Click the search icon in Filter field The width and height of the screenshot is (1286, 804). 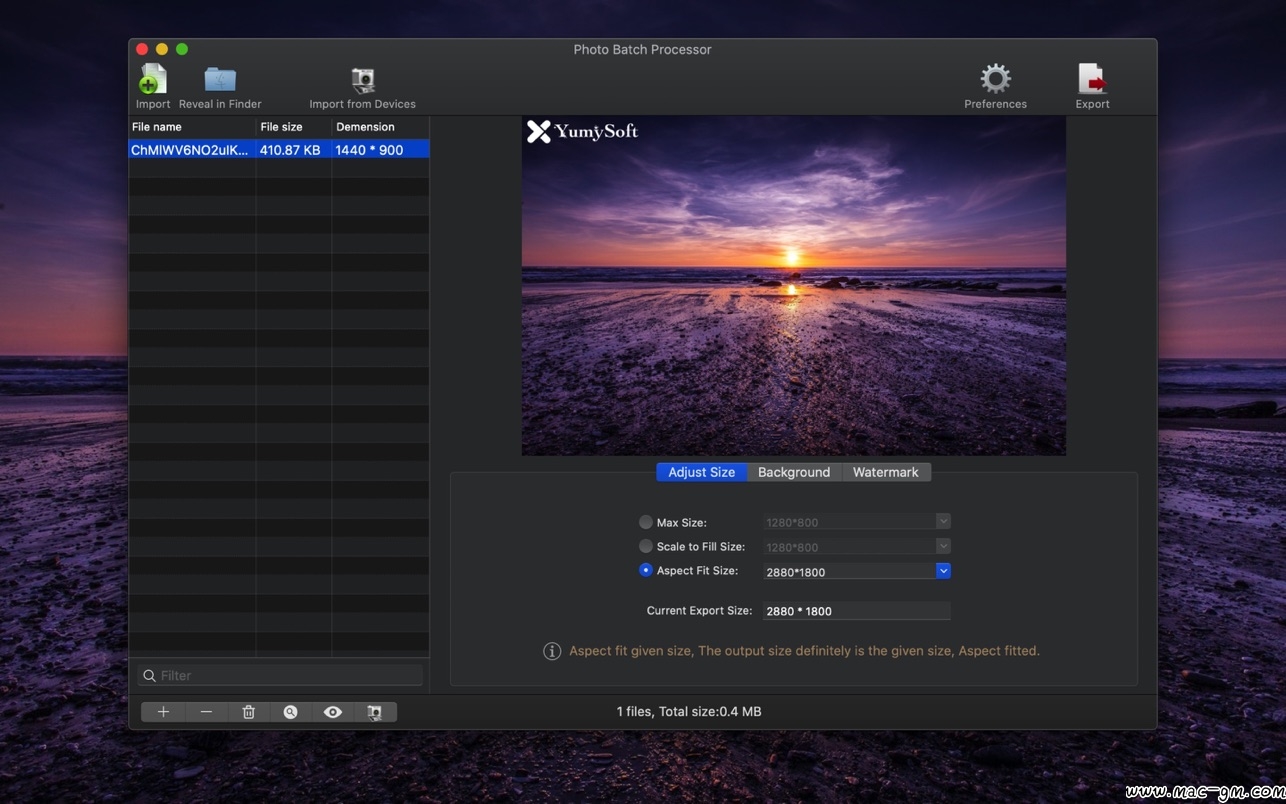[x=150, y=676]
